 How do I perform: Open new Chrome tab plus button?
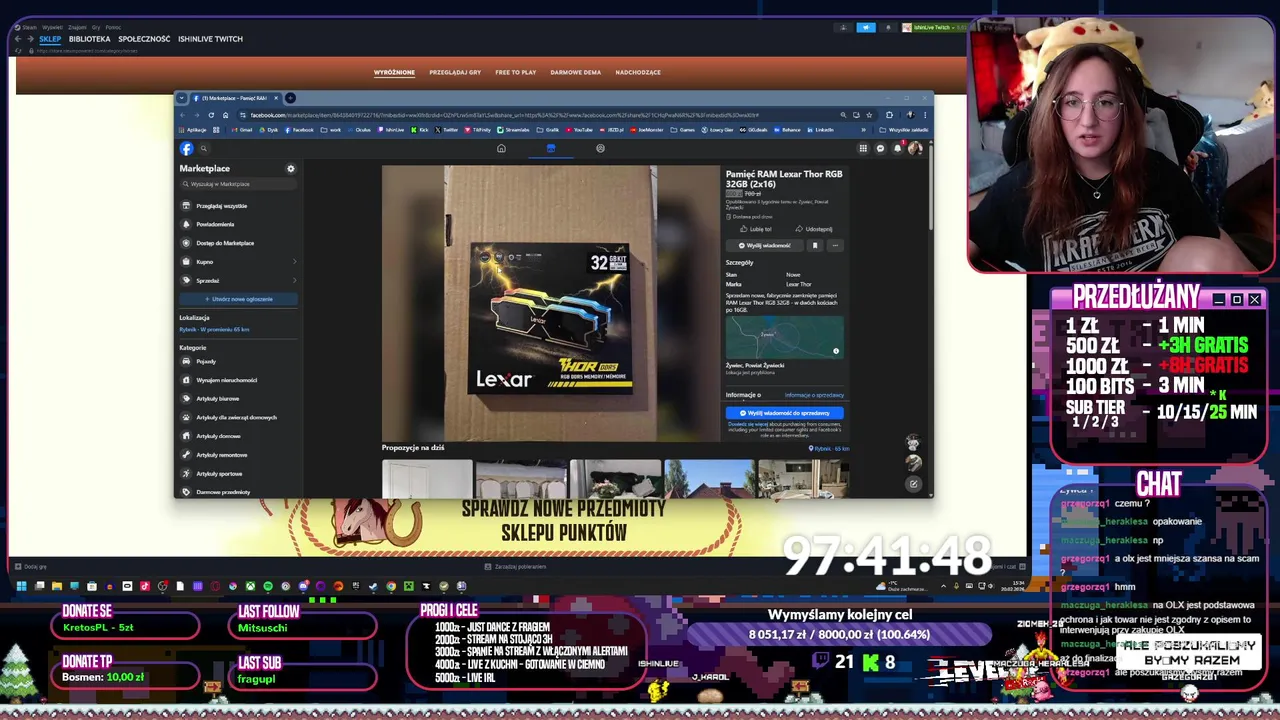point(290,98)
